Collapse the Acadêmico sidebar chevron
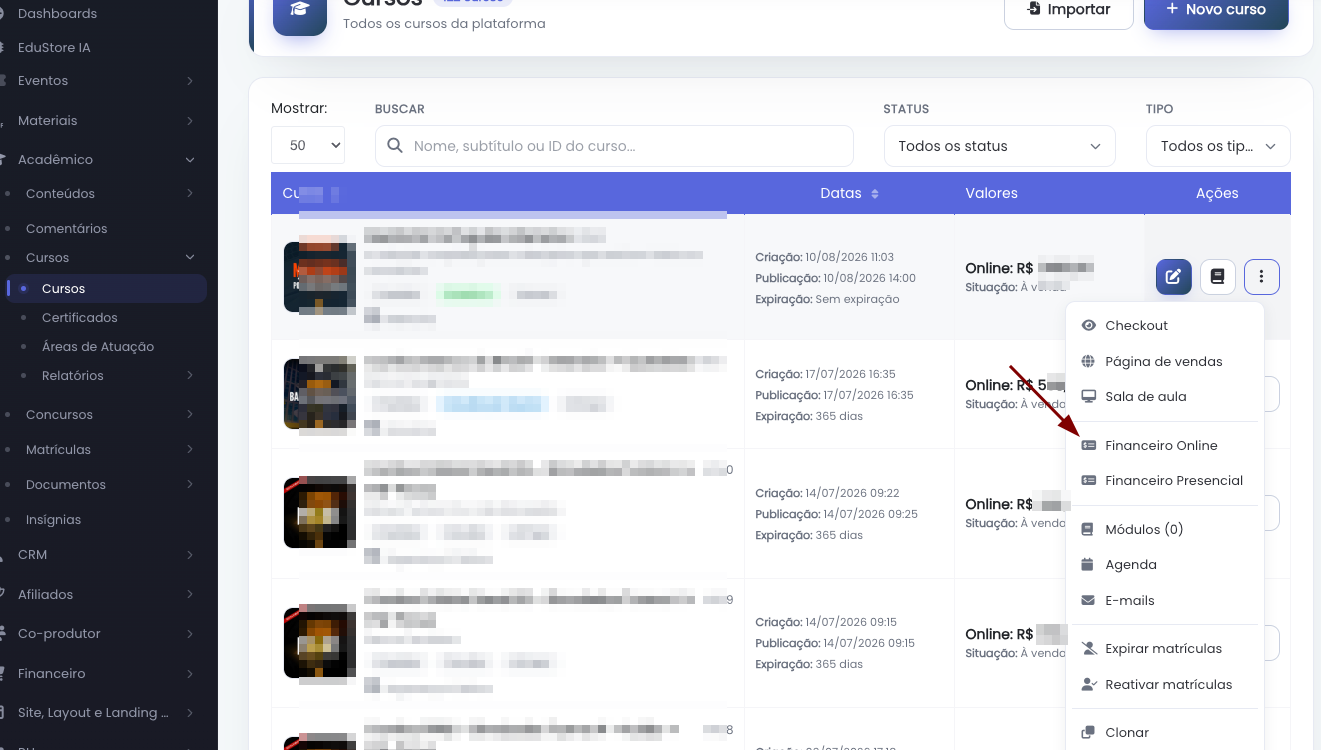The width and height of the screenshot is (1321, 750). 190,160
